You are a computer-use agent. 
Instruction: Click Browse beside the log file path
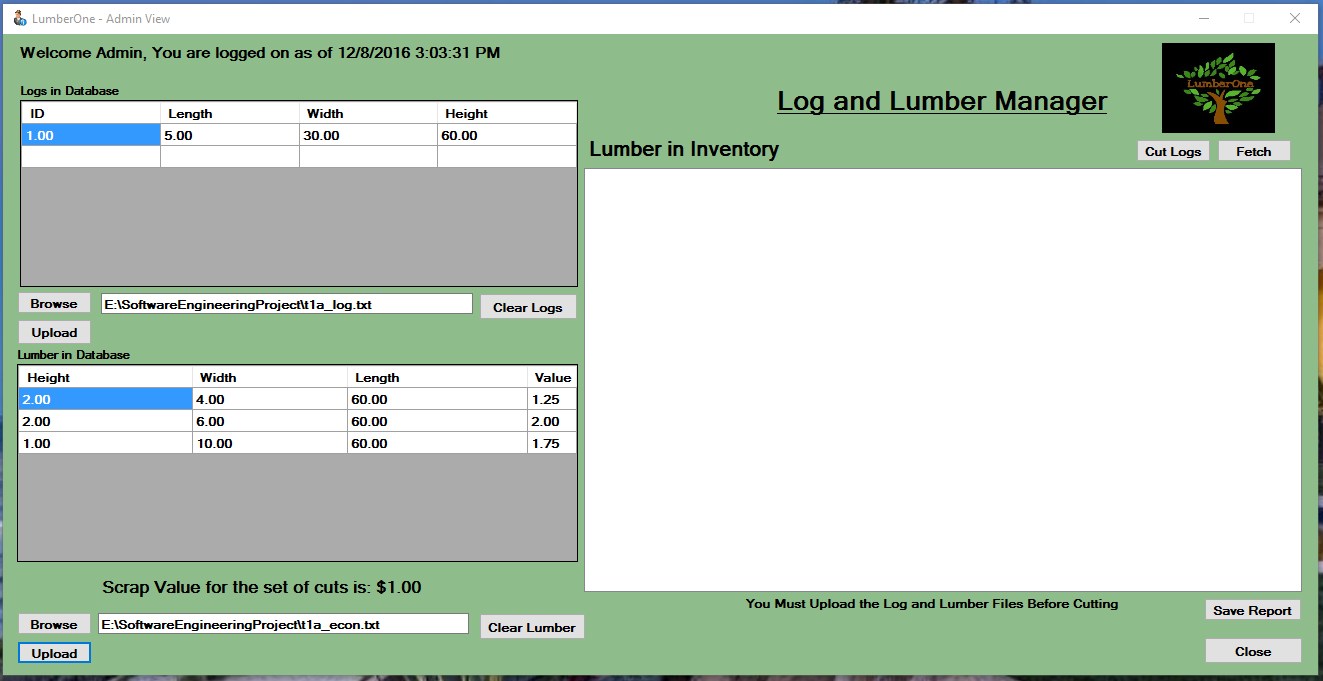[x=53, y=302]
